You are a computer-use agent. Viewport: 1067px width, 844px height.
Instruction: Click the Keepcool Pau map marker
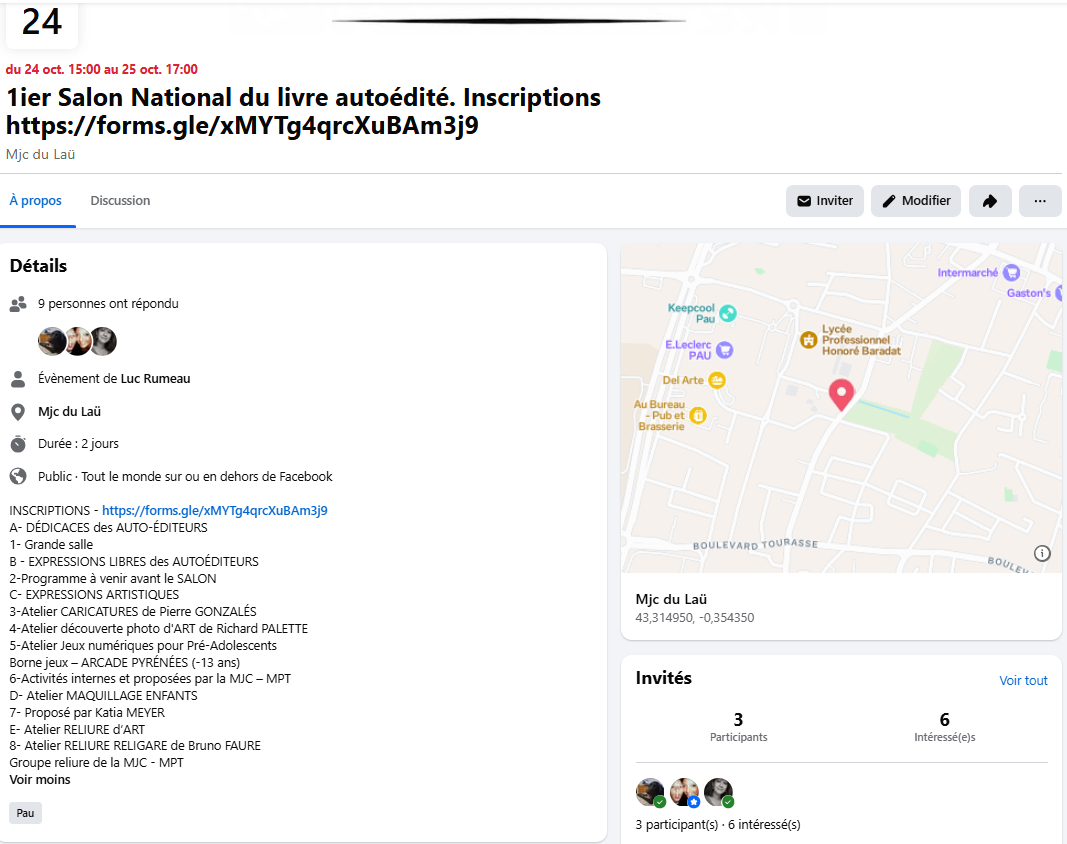pos(728,313)
